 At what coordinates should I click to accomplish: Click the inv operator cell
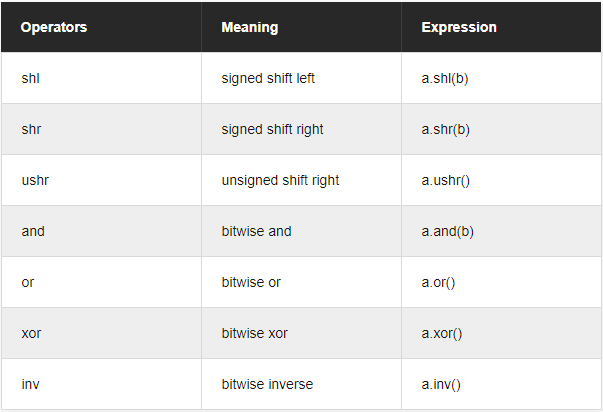30,384
